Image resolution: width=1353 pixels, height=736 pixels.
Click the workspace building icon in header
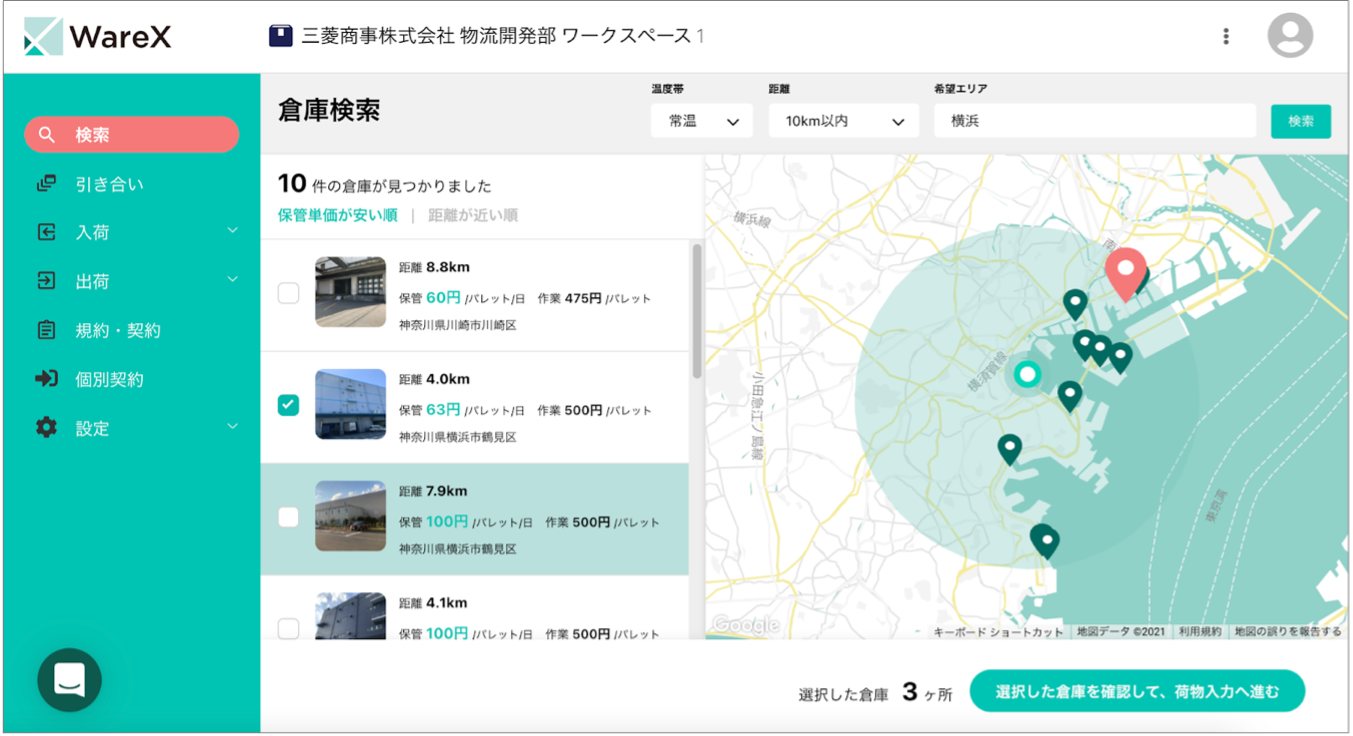[x=280, y=36]
